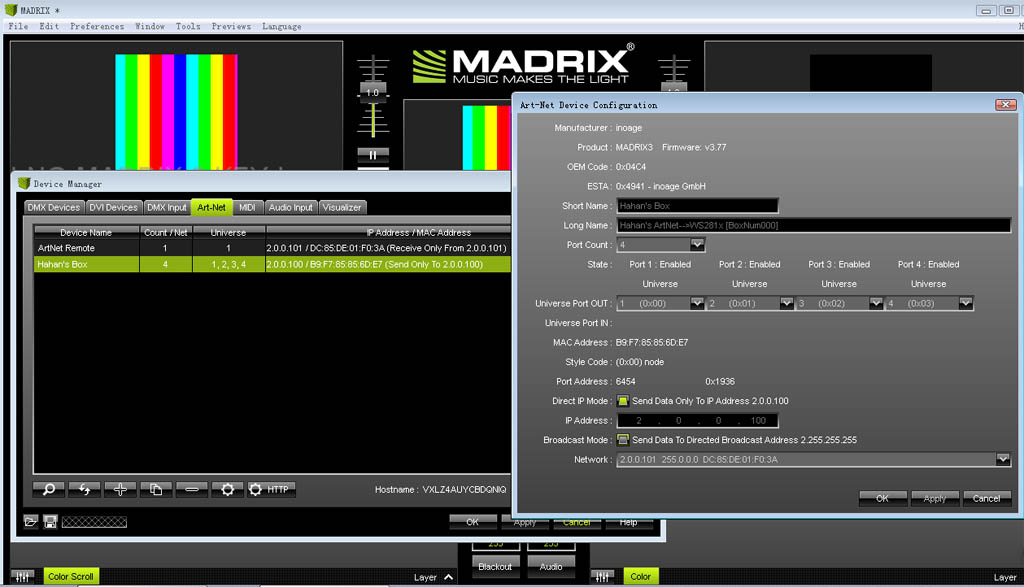Click the Color effect button on the right deck
This screenshot has width=1024, height=587.
tap(641, 577)
